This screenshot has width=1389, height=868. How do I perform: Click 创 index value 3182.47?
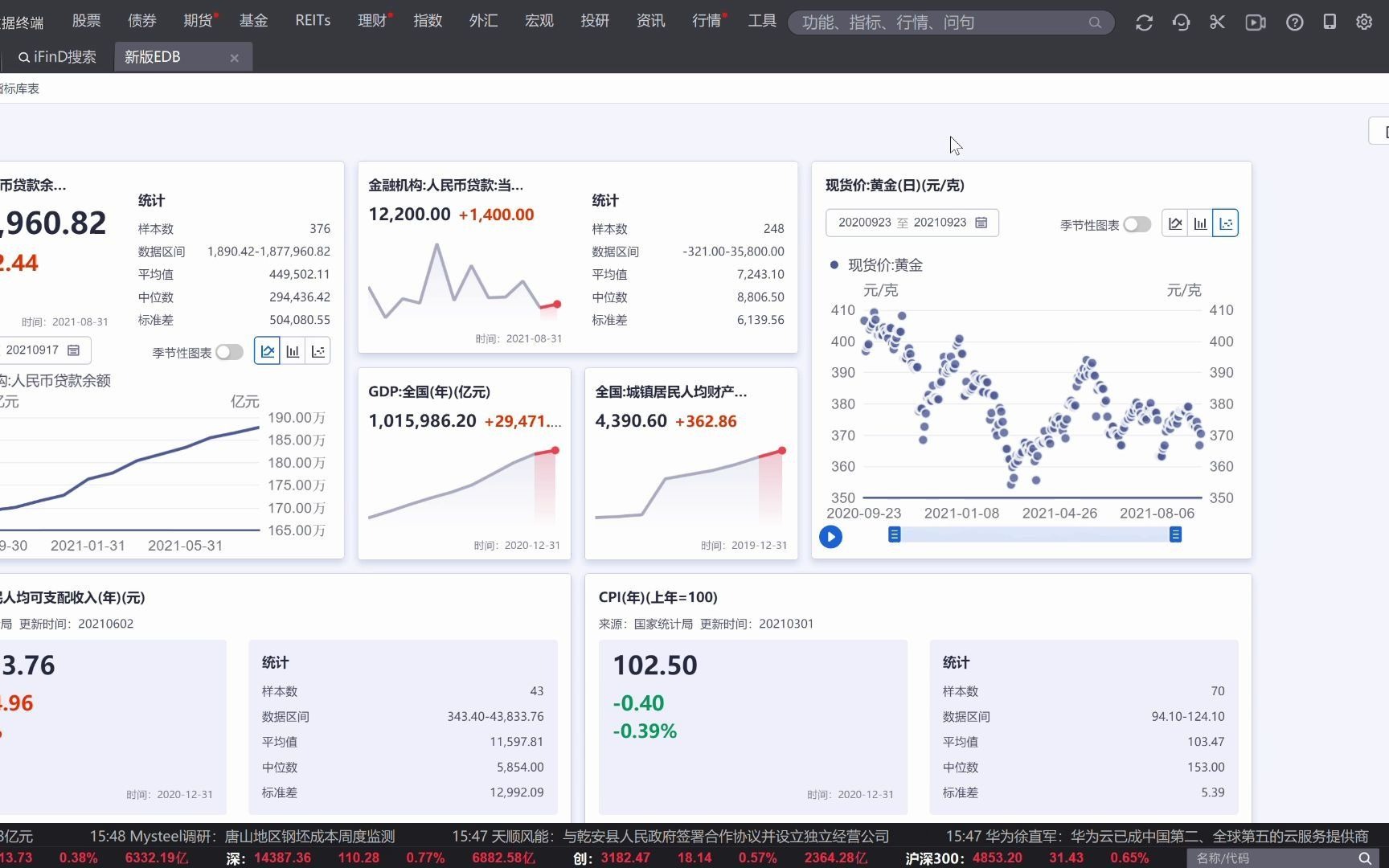click(x=625, y=858)
